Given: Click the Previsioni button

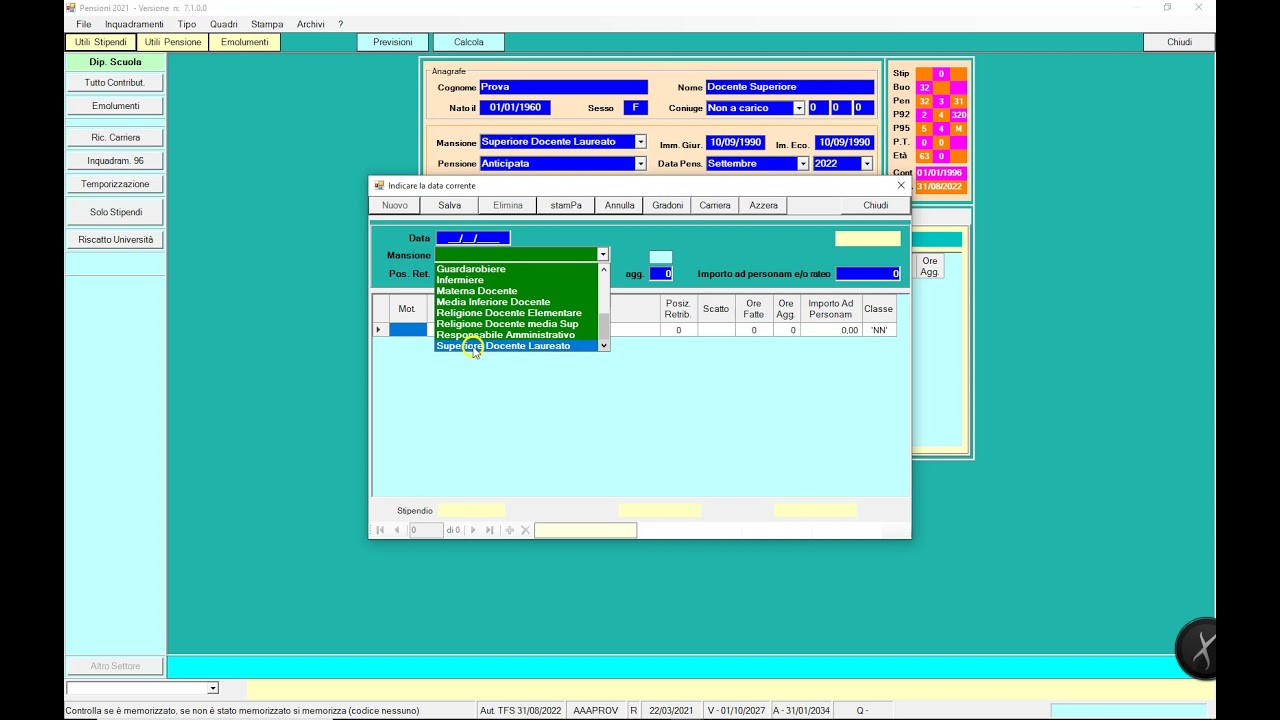Looking at the screenshot, I should click(393, 42).
